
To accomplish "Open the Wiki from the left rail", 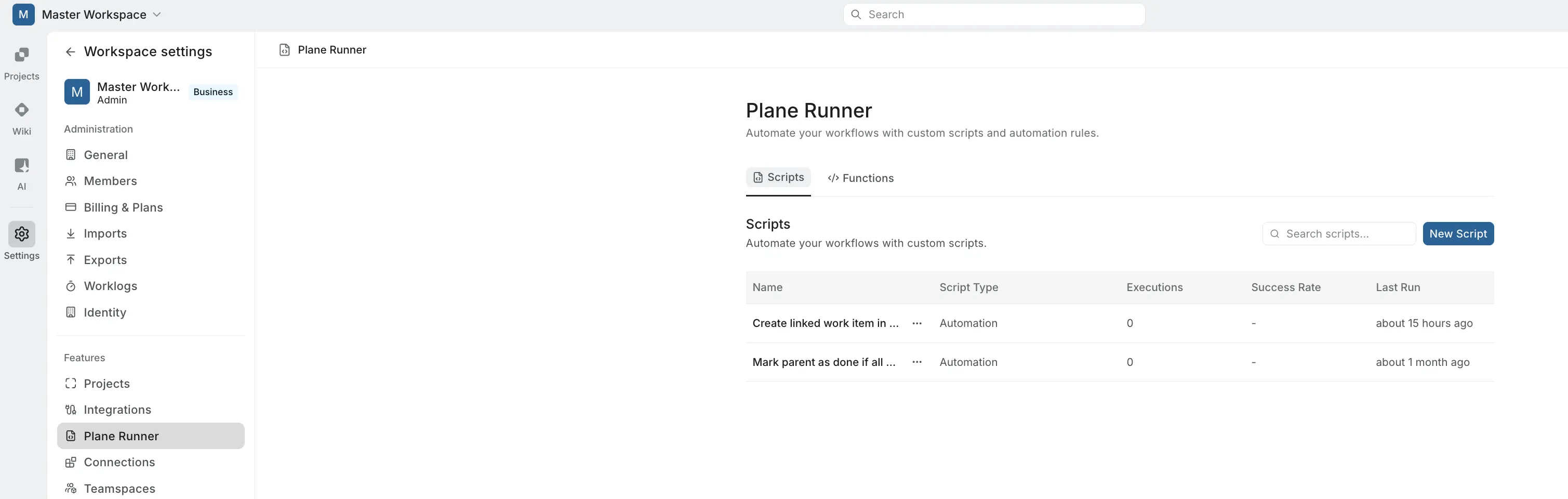I will 22,117.
